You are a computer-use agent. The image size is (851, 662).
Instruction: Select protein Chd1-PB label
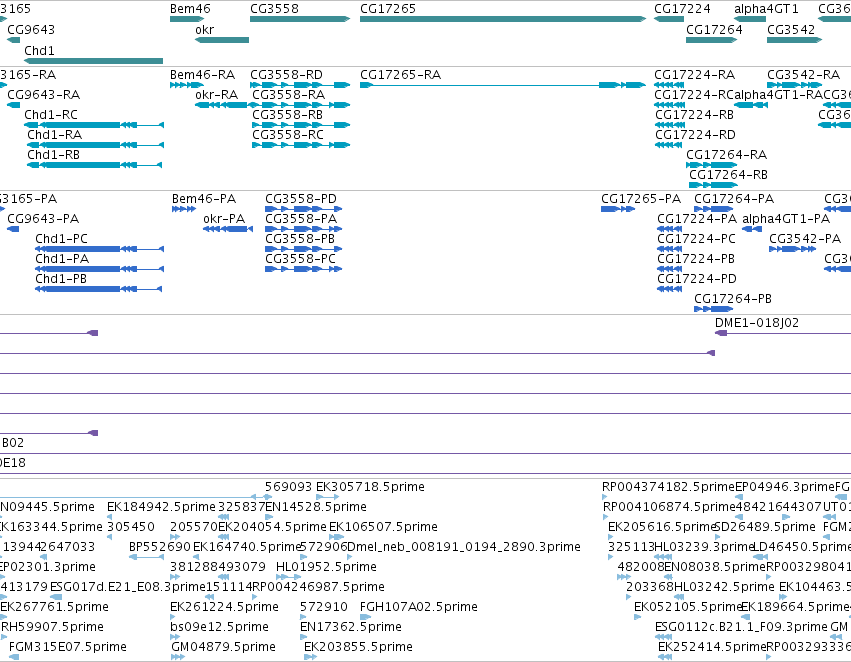(61, 279)
